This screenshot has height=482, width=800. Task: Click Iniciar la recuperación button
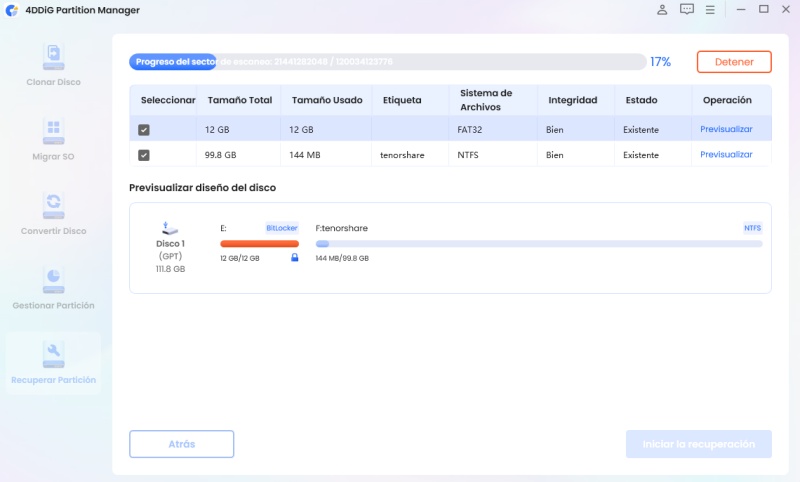[698, 444]
